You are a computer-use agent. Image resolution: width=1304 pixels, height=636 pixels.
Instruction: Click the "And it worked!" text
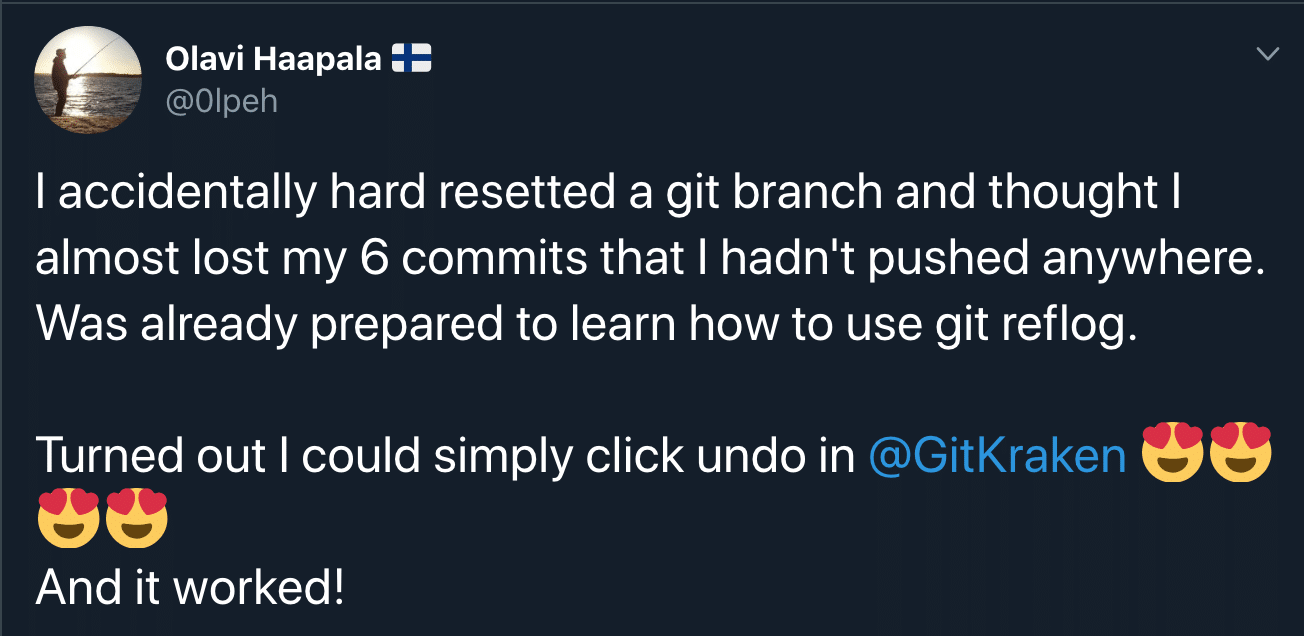coord(191,589)
